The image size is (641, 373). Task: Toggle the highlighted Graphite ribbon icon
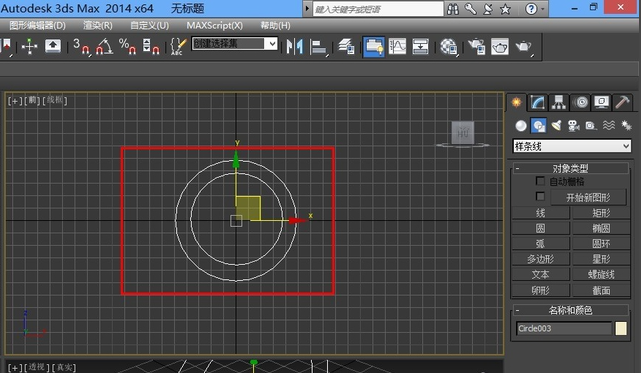click(374, 46)
